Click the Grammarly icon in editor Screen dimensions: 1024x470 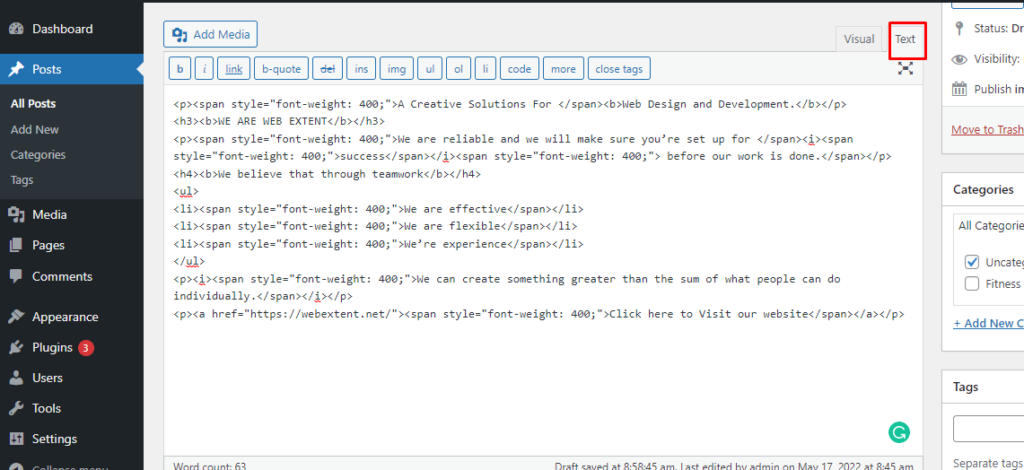[x=899, y=432]
